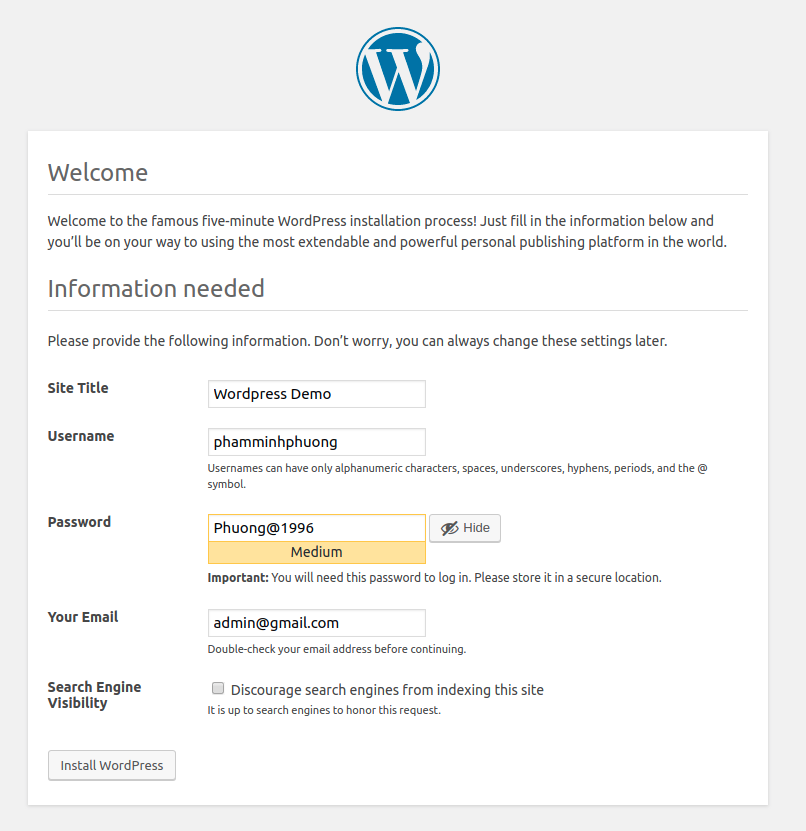Click the Username field label
Image resolution: width=806 pixels, height=831 pixels.
(81, 436)
